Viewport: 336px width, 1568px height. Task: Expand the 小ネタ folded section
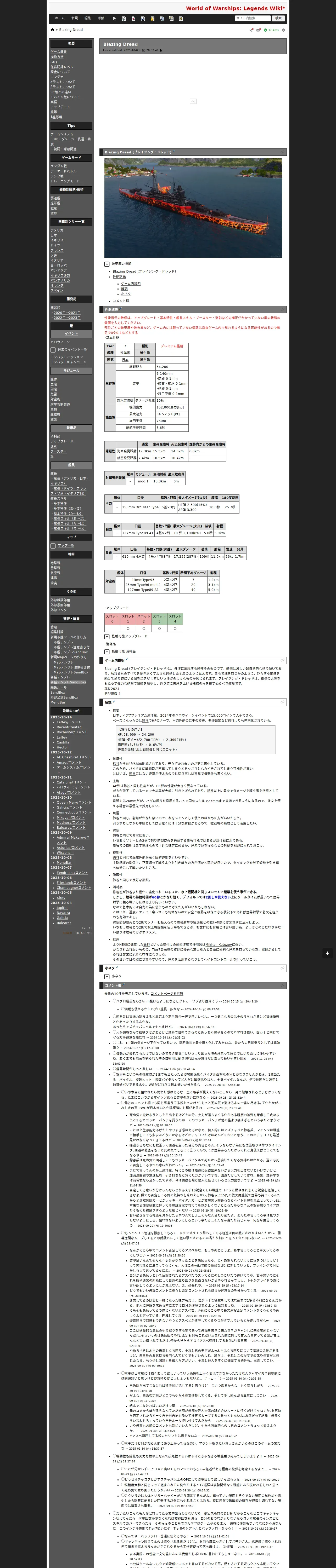click(x=107, y=976)
